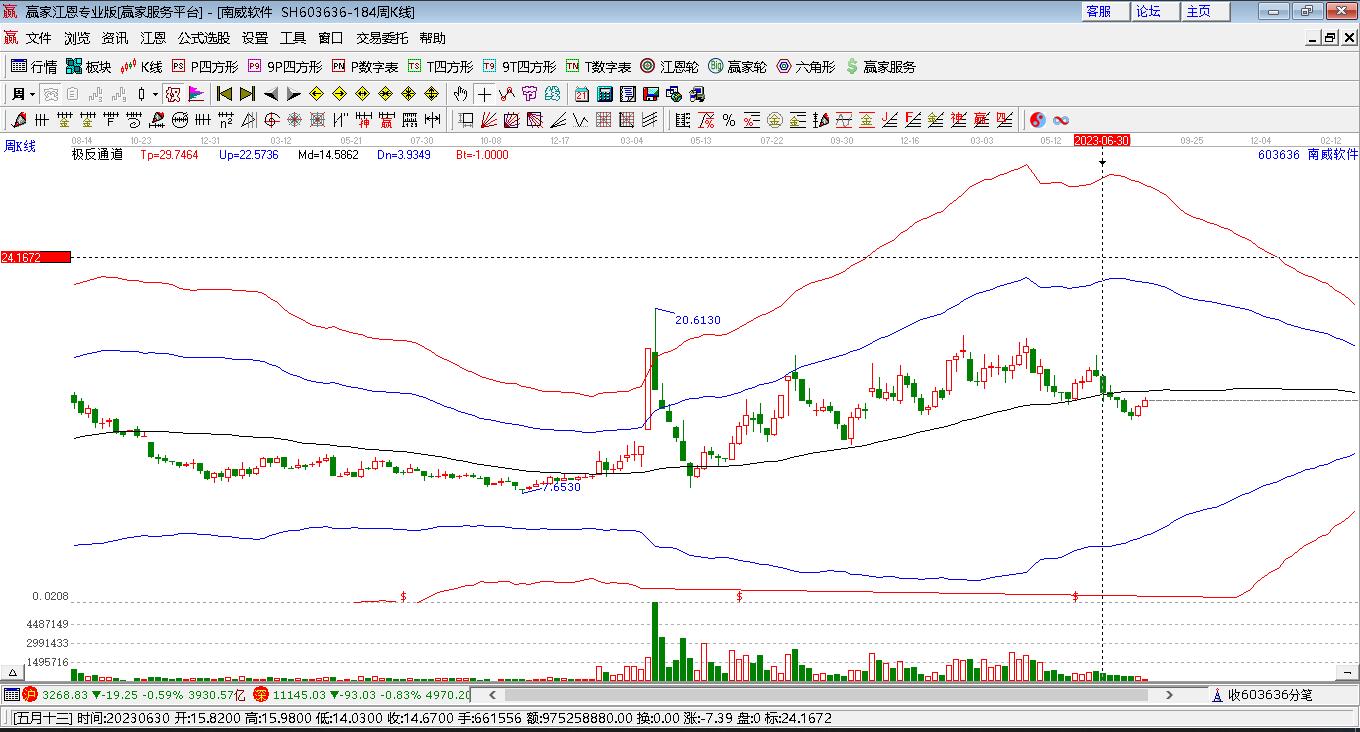Click the floppy disk save icon
Image resolution: width=1360 pixels, height=732 pixels.
[651, 94]
